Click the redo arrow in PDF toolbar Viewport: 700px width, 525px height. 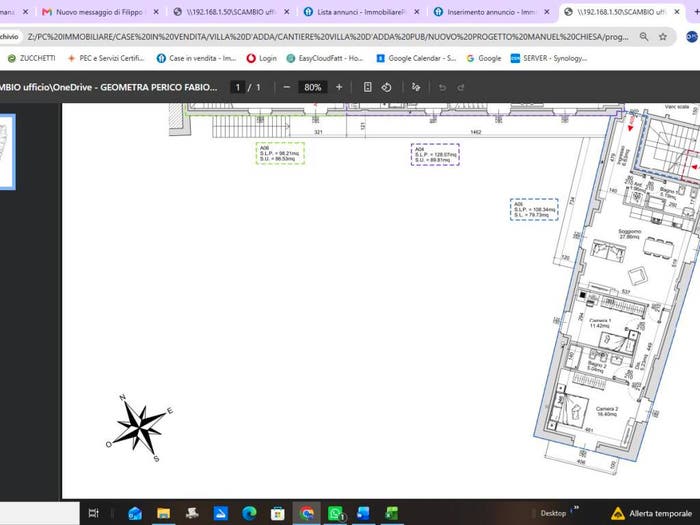[x=461, y=88]
